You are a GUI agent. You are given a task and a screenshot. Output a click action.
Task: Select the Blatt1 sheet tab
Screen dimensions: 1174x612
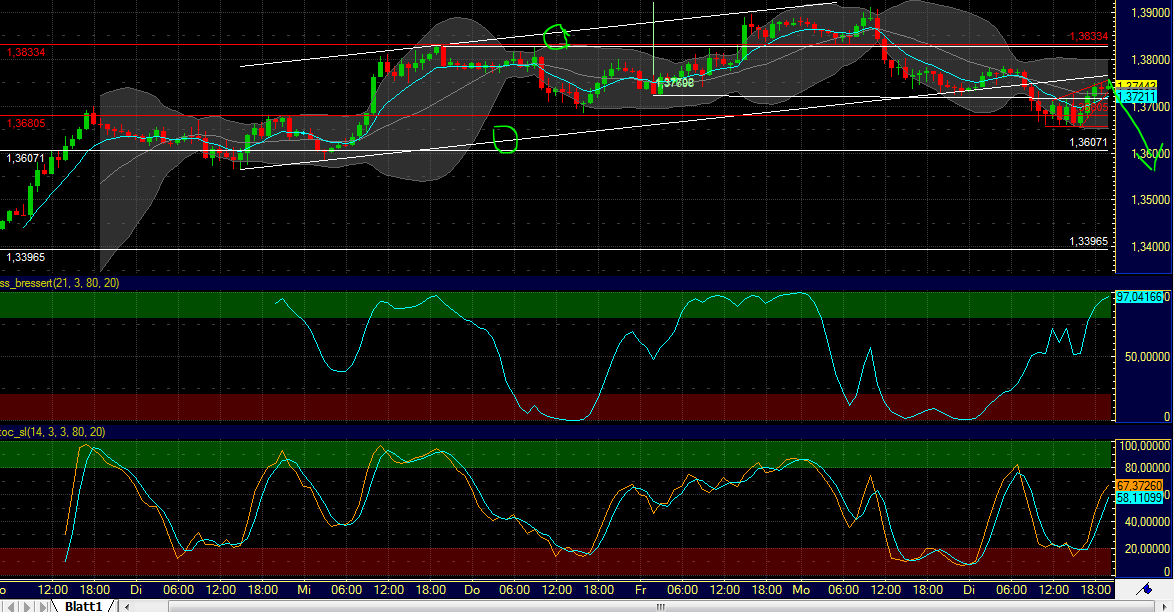(84, 605)
